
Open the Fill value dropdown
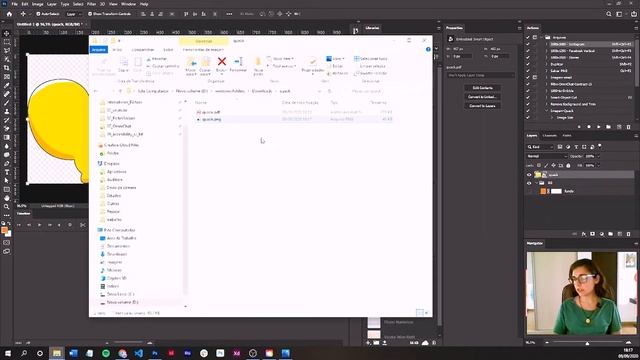point(598,165)
